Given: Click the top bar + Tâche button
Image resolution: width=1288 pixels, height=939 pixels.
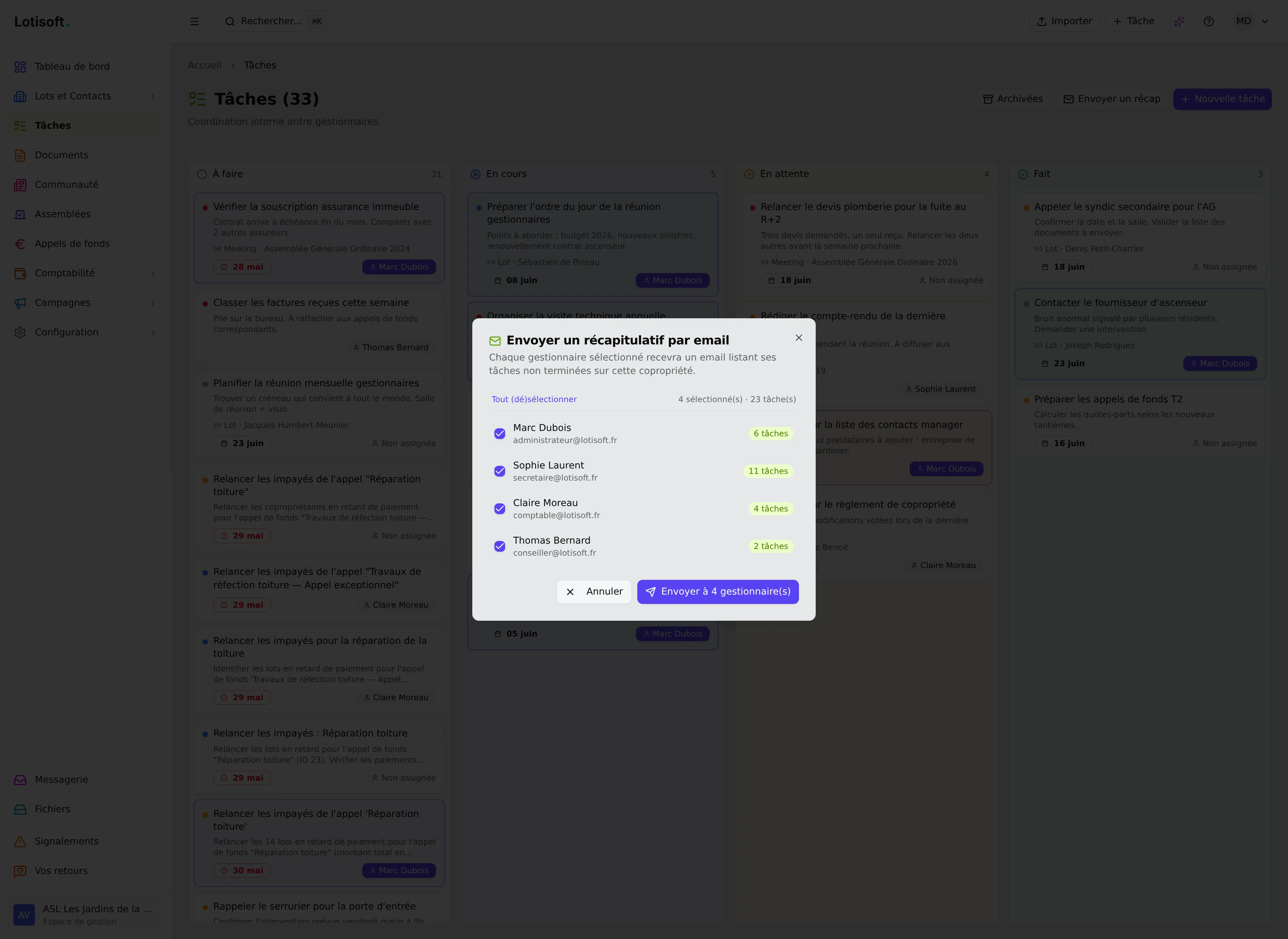Looking at the screenshot, I should 1133,21.
